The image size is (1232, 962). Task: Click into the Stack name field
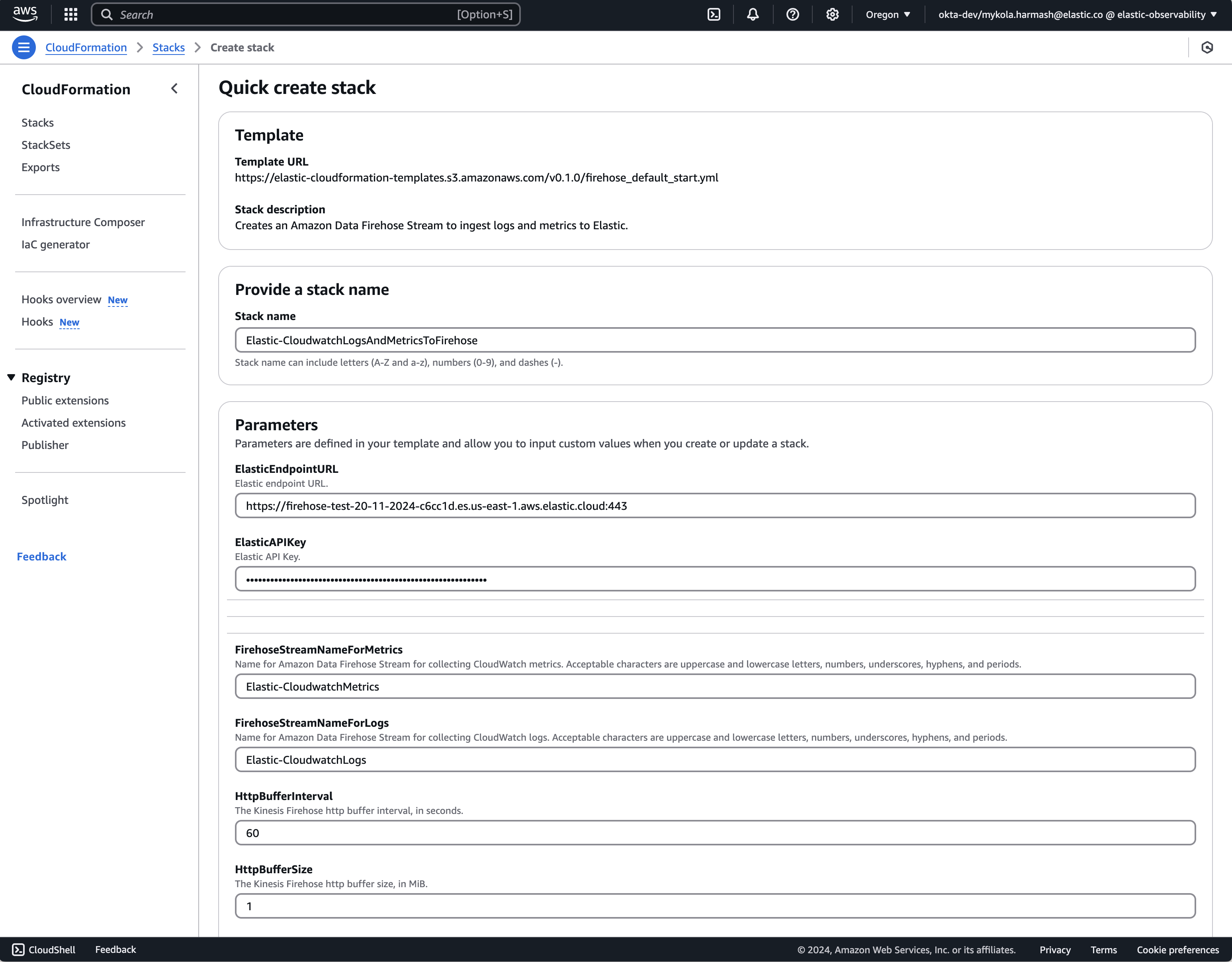point(715,340)
